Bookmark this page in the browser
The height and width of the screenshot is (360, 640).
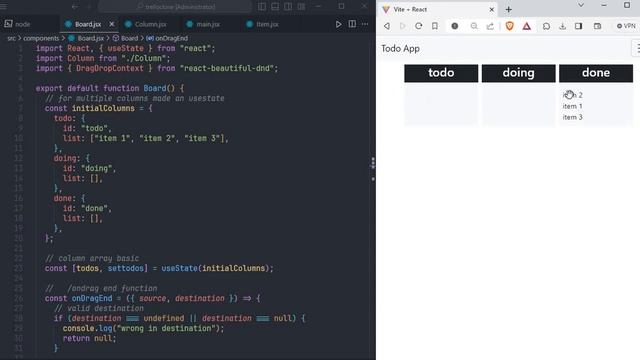[x=435, y=26]
